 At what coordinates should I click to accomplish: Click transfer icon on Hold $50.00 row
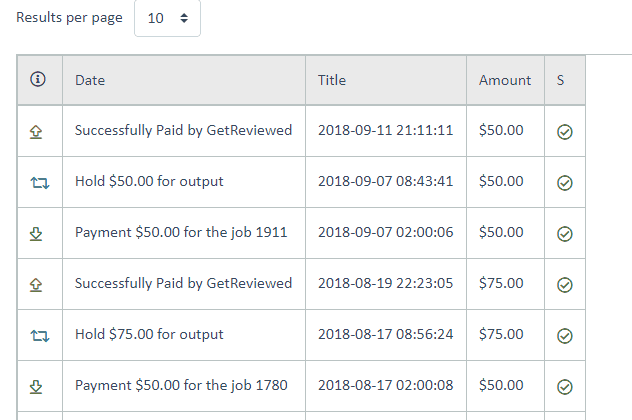click(x=40, y=183)
